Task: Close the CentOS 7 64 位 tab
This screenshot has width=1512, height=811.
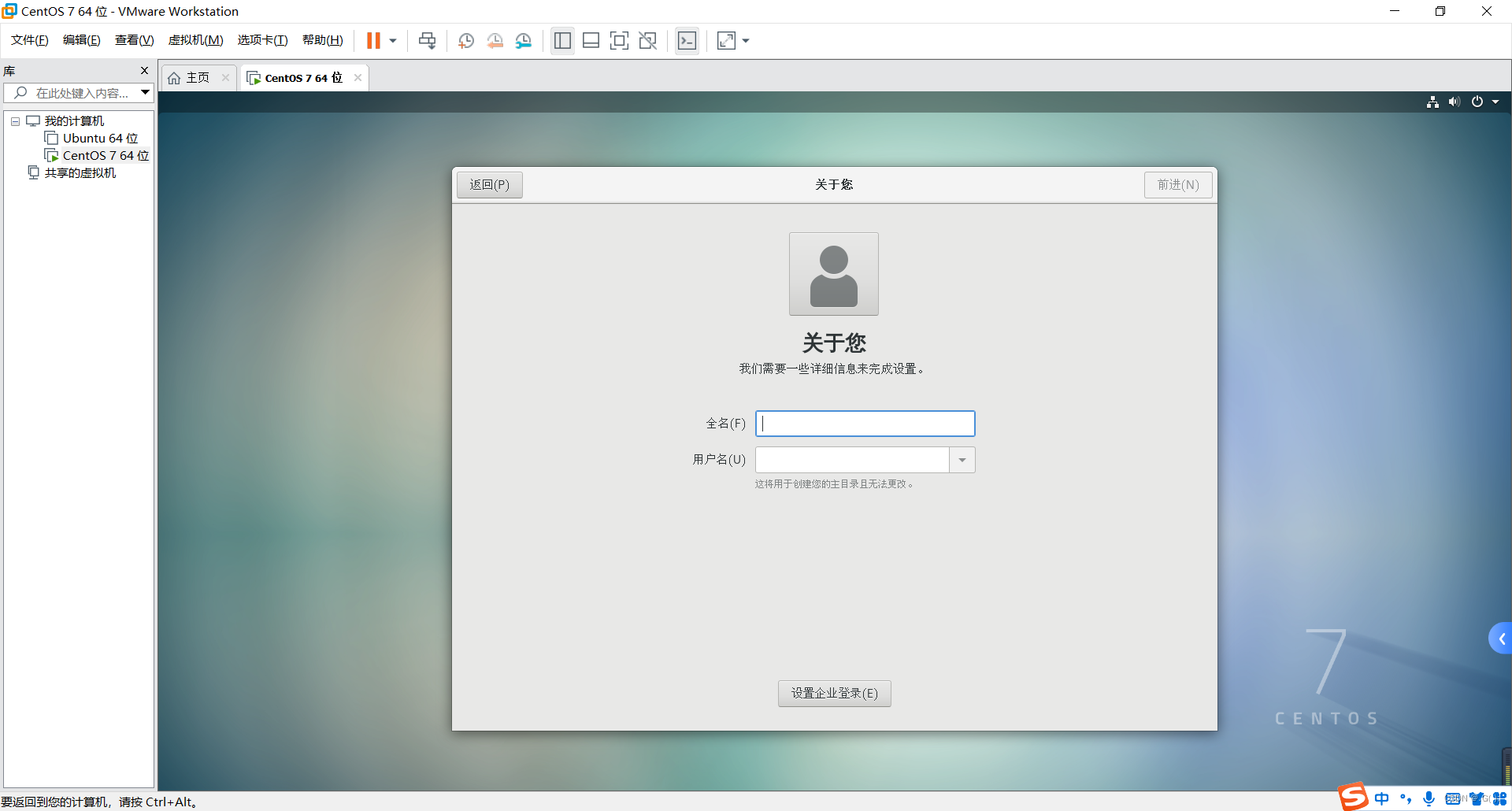Action: click(358, 77)
